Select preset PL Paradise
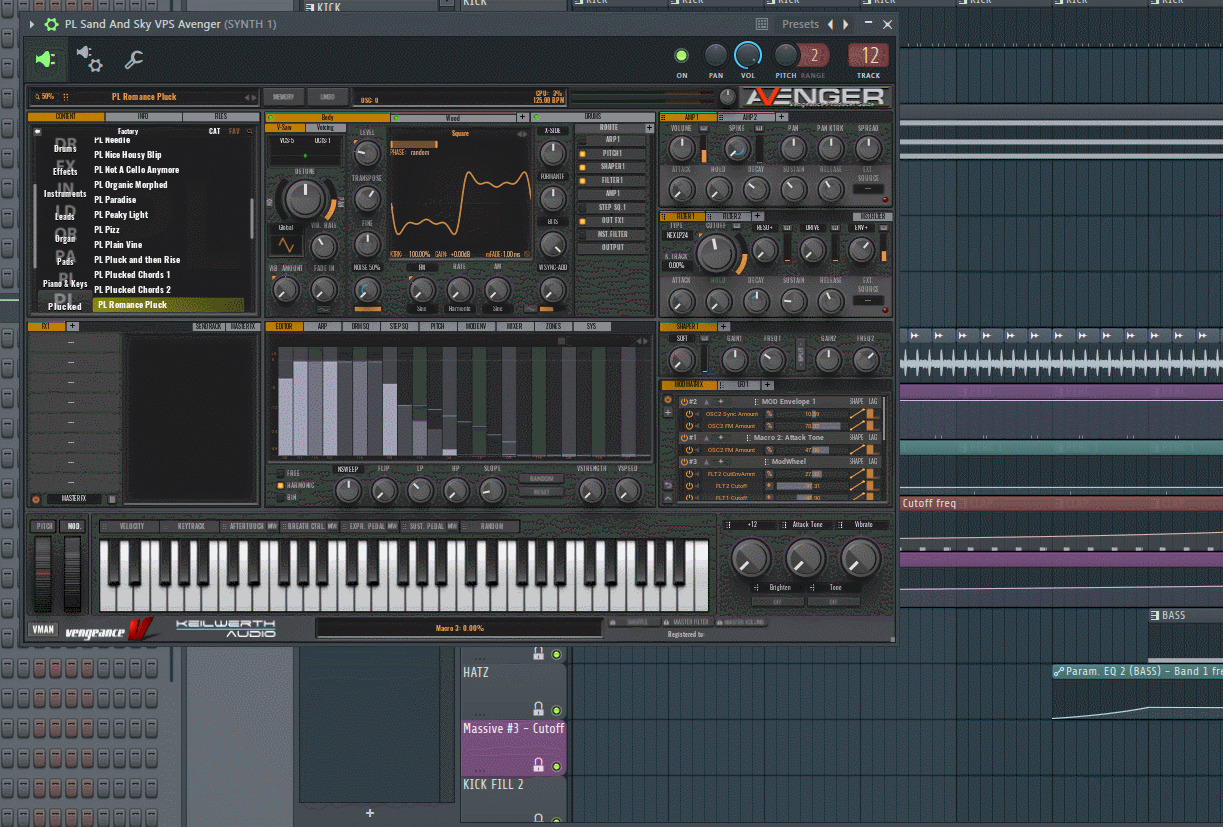The width and height of the screenshot is (1223, 827). pos(115,200)
